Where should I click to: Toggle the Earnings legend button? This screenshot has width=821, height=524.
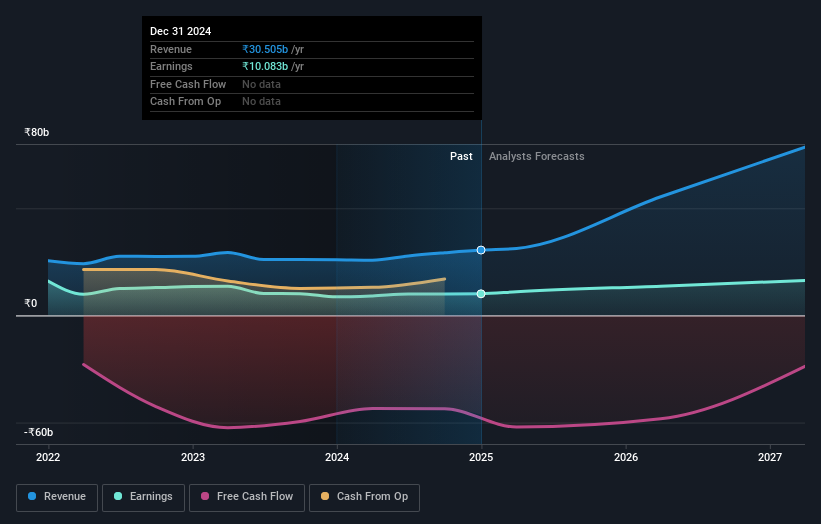coord(143,497)
